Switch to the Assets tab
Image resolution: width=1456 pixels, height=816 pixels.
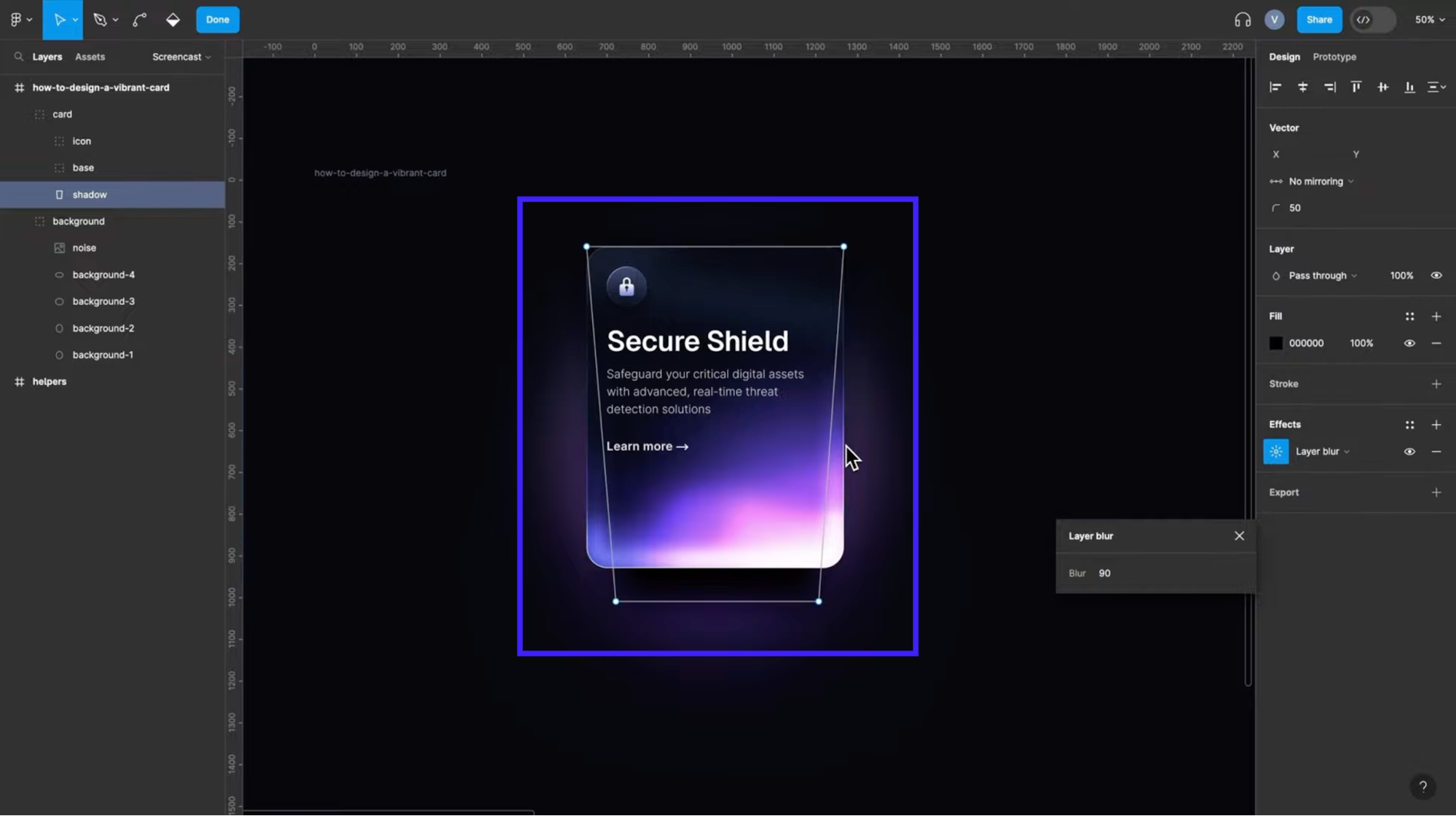pos(90,57)
